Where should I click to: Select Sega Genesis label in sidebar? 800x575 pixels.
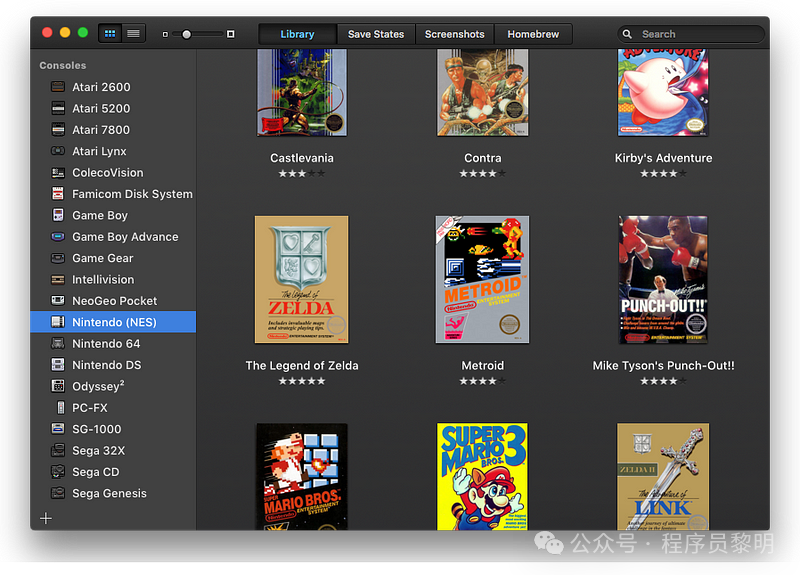tap(109, 493)
